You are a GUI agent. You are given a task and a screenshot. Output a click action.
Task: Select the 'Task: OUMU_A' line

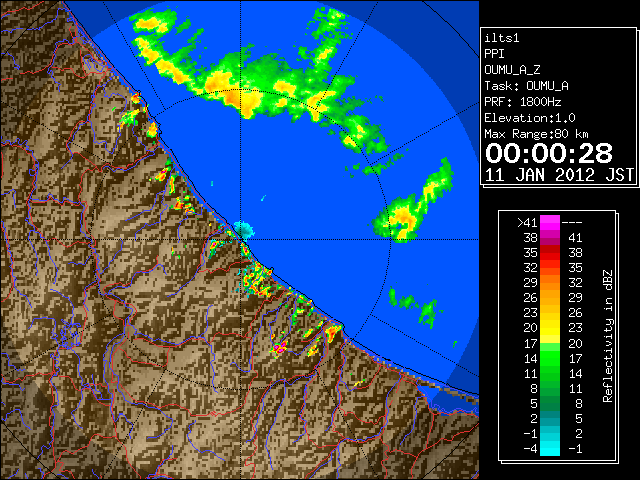pyautogui.click(x=526, y=86)
